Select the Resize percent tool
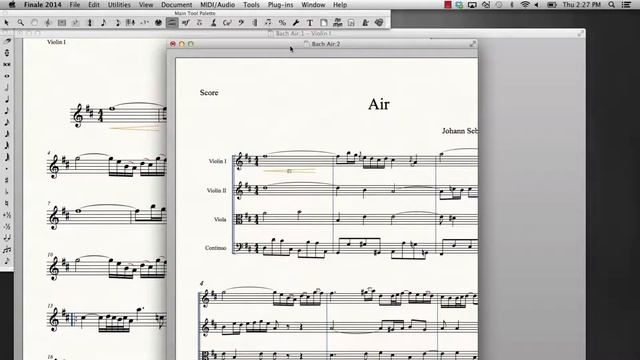 tap(282, 22)
